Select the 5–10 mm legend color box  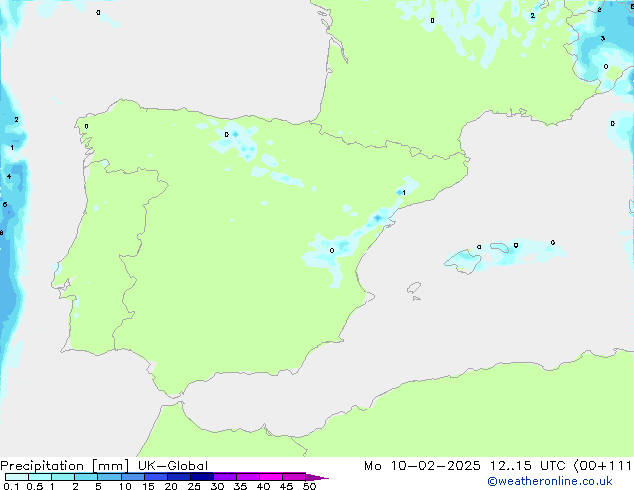pyautogui.click(x=109, y=477)
